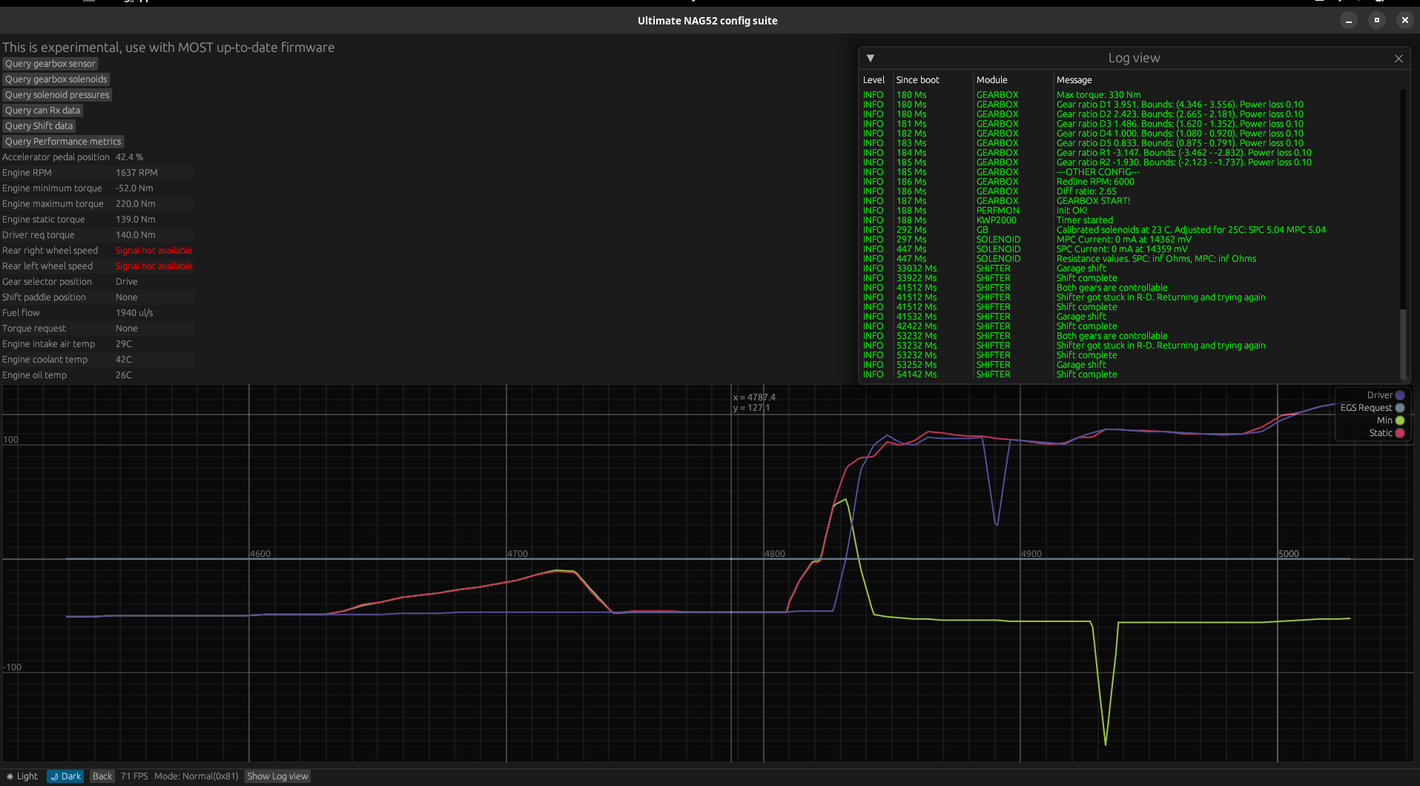Close the Log view panel
Screen dimensions: 1420x786
pyautogui.click(x=1398, y=58)
